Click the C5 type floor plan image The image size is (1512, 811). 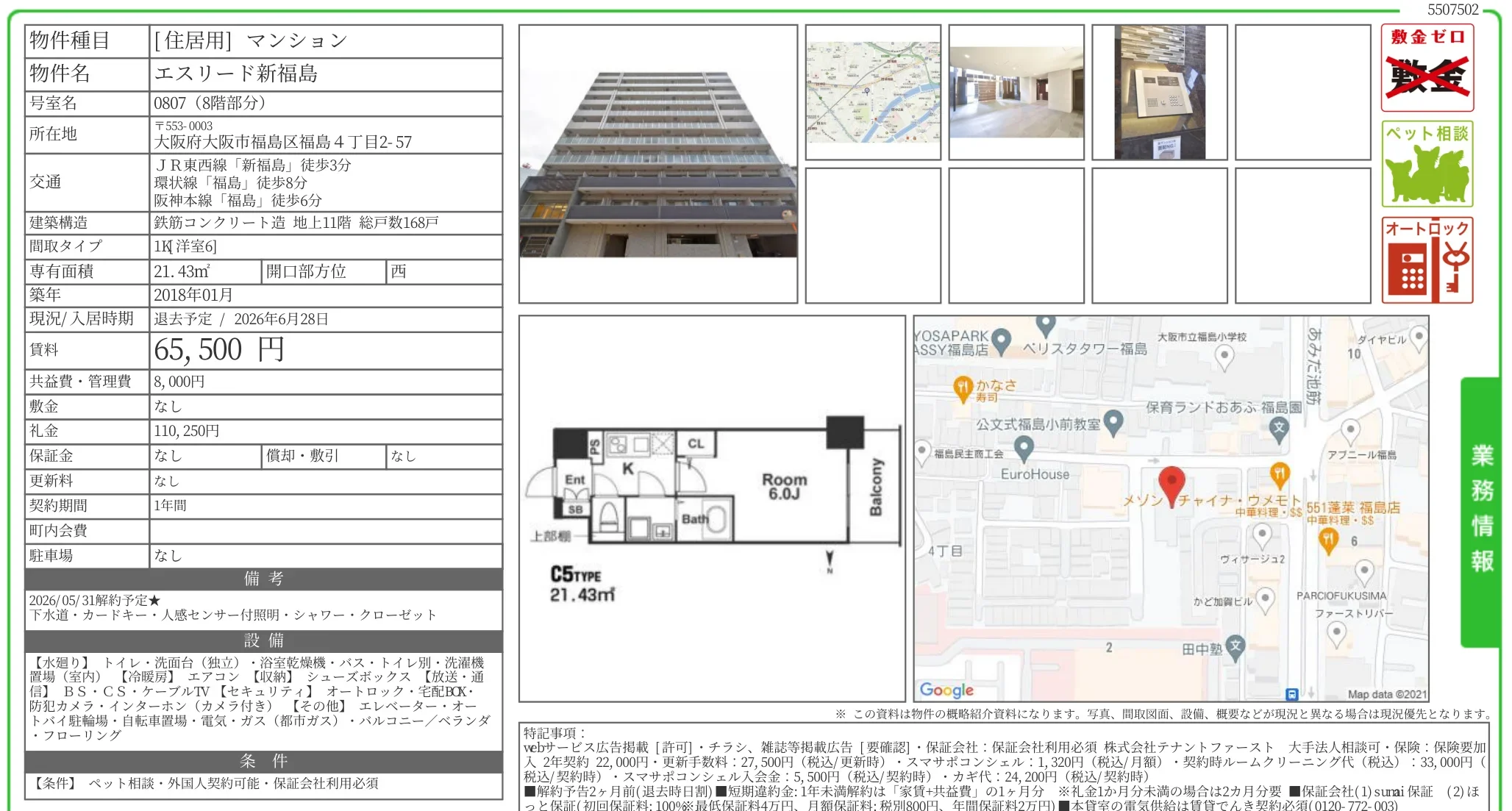point(712,507)
